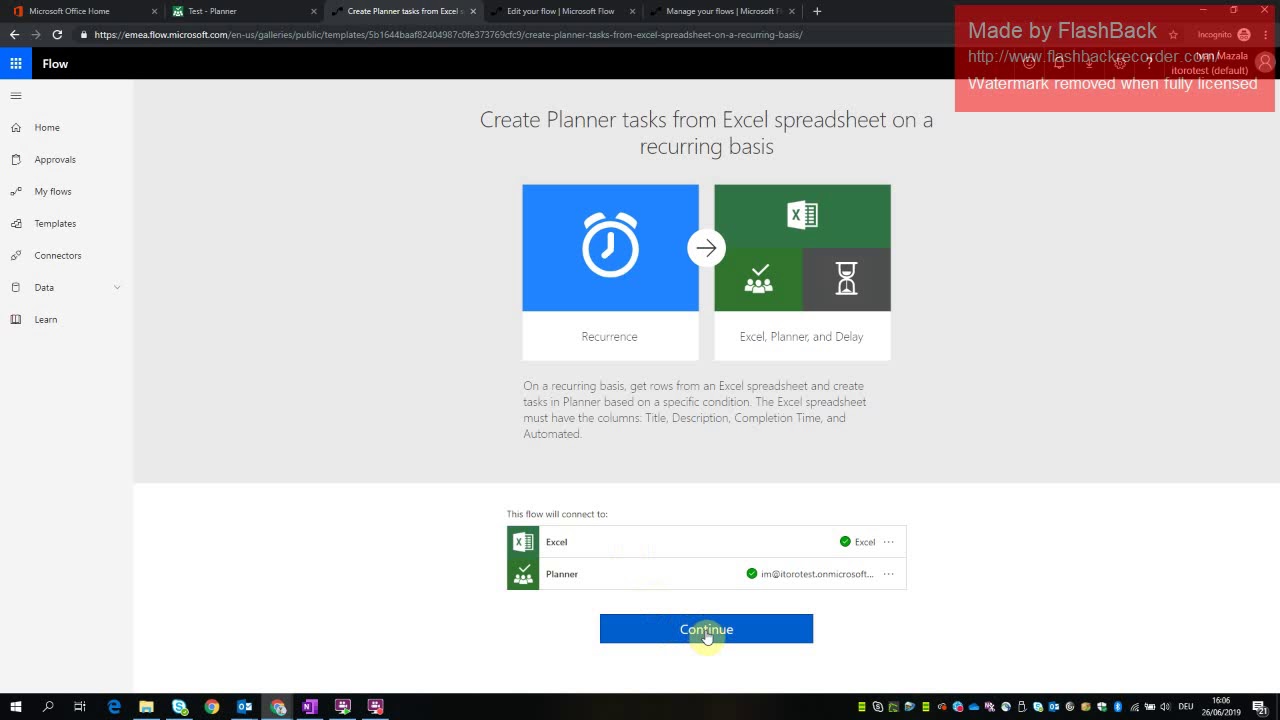Open the Action Center notifications icon

(x=1260, y=707)
